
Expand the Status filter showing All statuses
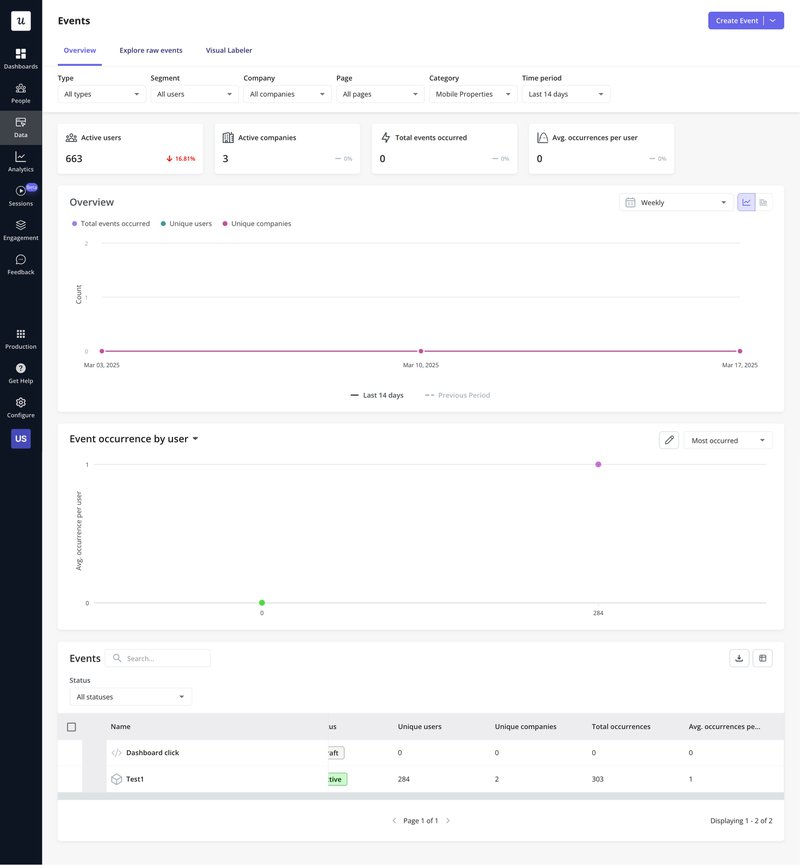pos(131,695)
